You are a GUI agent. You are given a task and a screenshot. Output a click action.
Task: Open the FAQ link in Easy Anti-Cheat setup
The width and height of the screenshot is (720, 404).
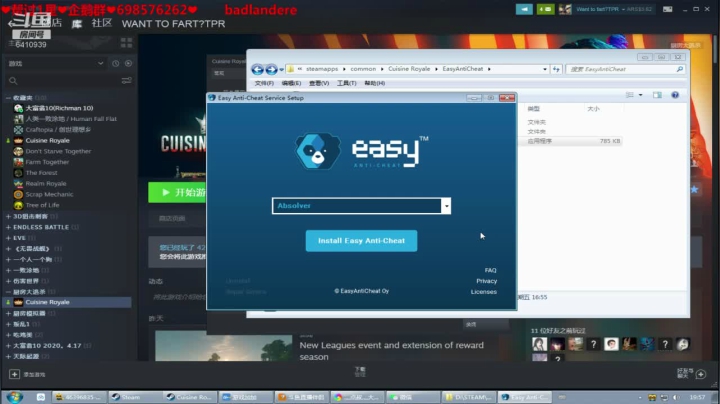coord(490,270)
